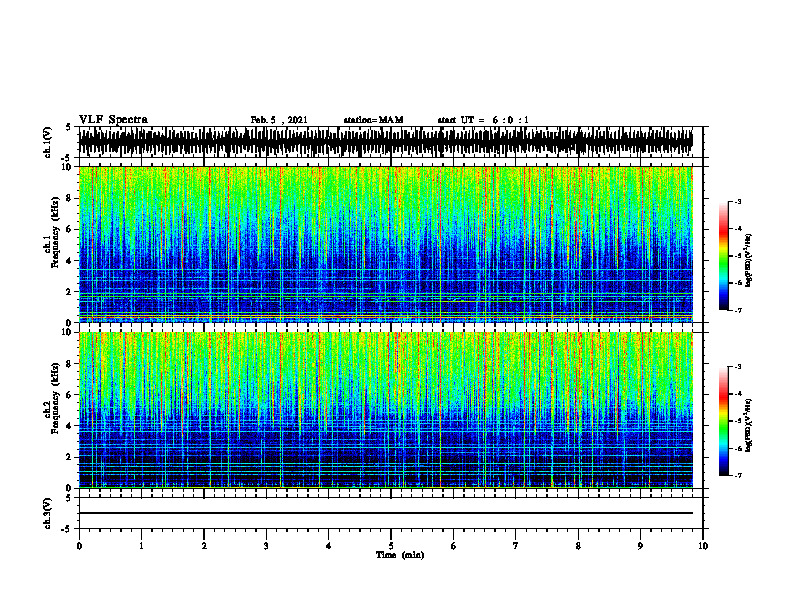Click the "ch.3(V)" axis label
792x612 pixels.
pyautogui.click(x=47, y=513)
